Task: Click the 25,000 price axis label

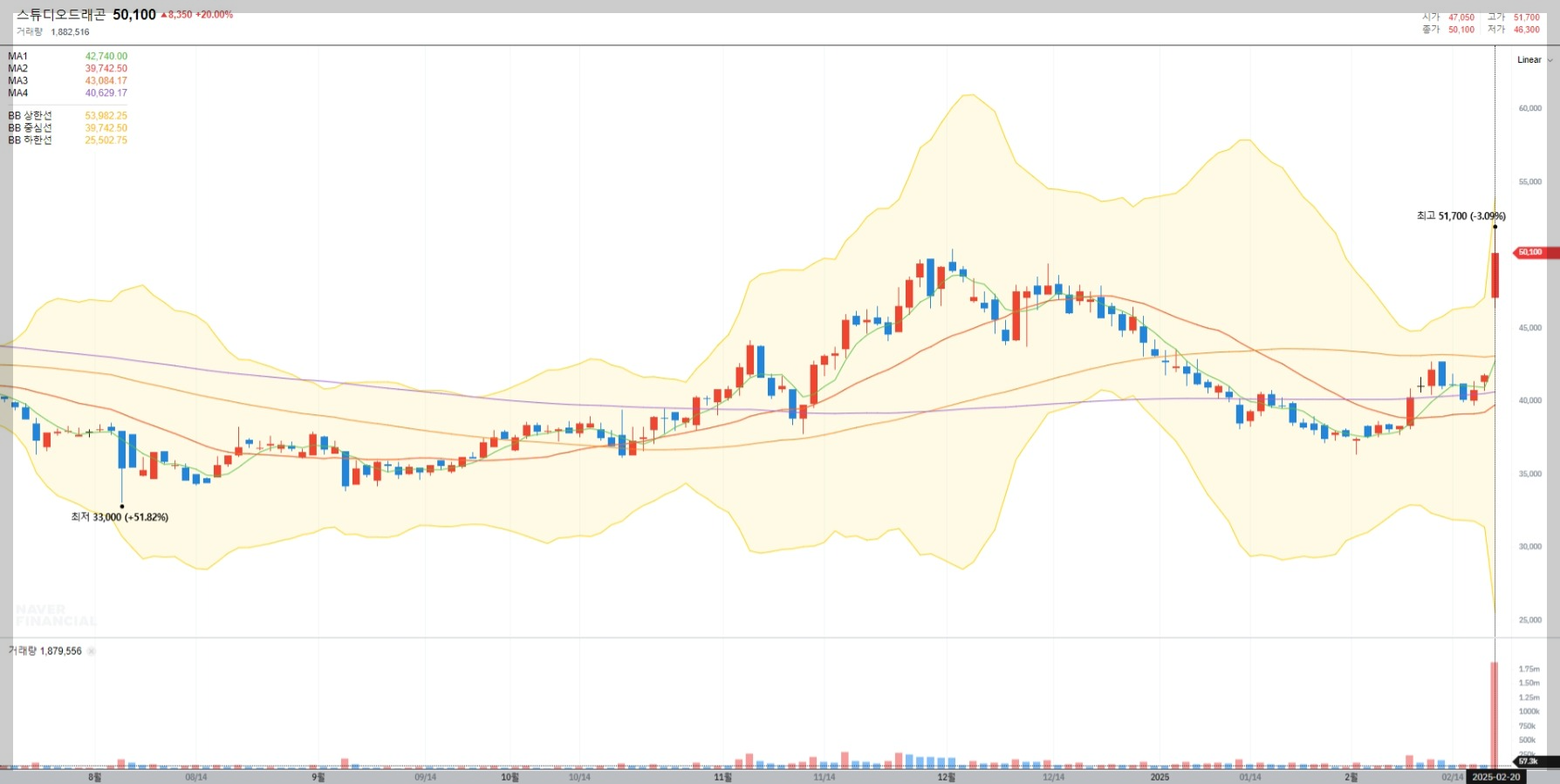Action: click(1530, 620)
